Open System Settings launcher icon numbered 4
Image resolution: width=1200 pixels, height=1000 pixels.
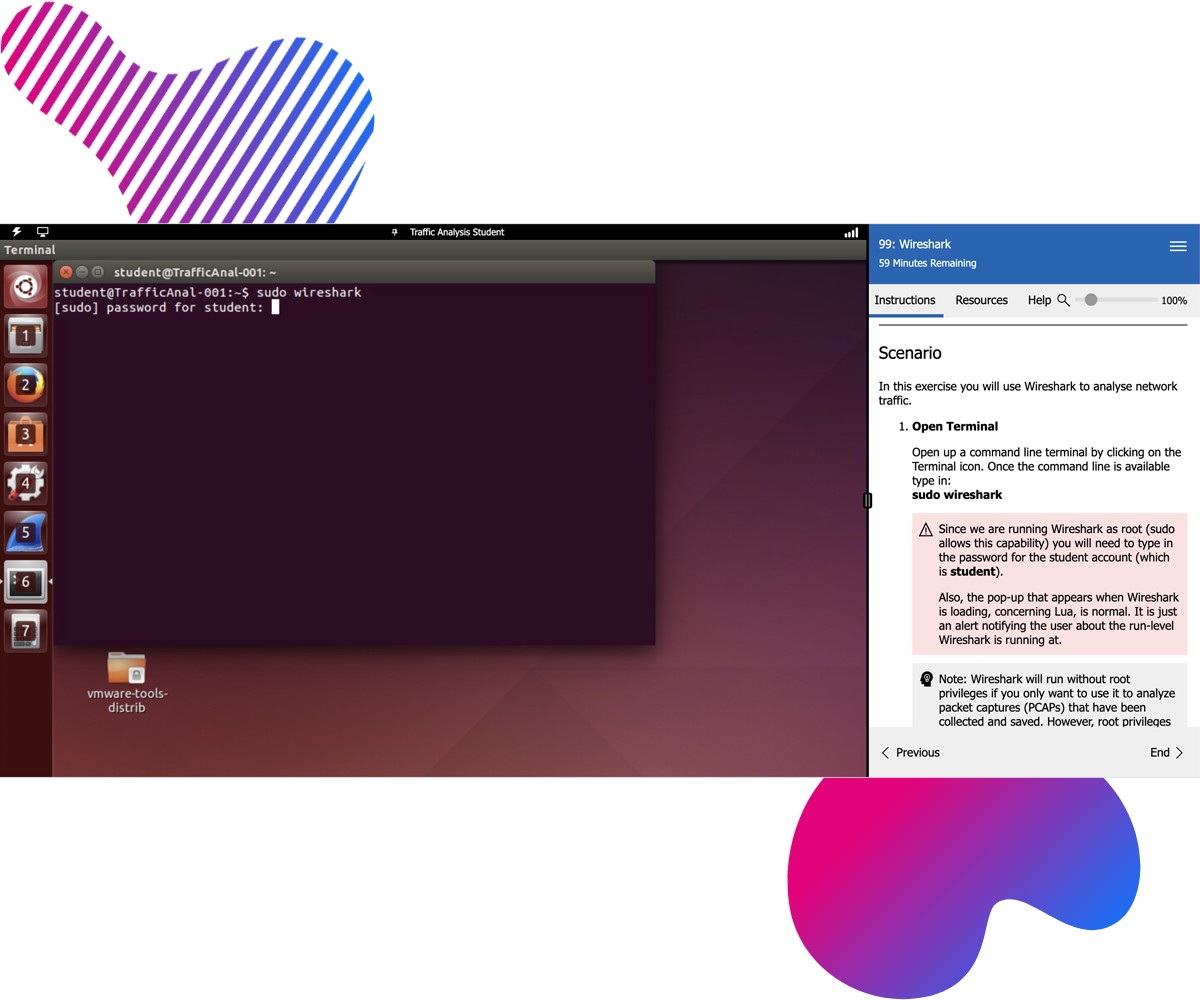26,483
